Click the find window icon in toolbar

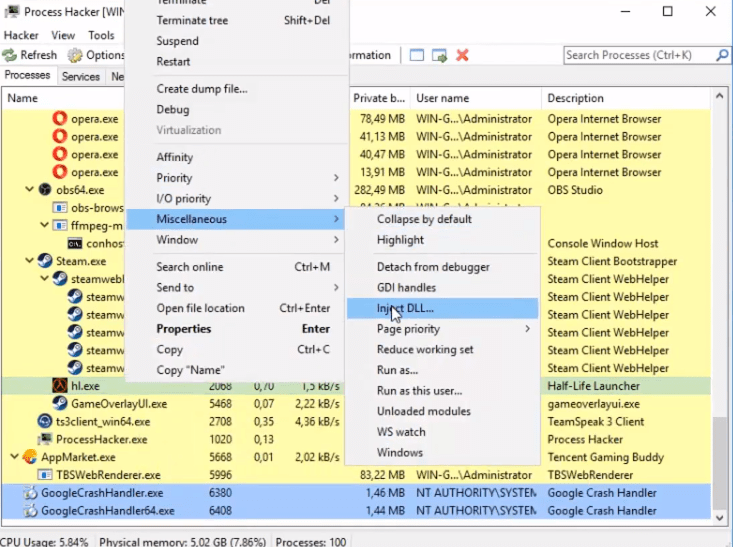tap(417, 55)
